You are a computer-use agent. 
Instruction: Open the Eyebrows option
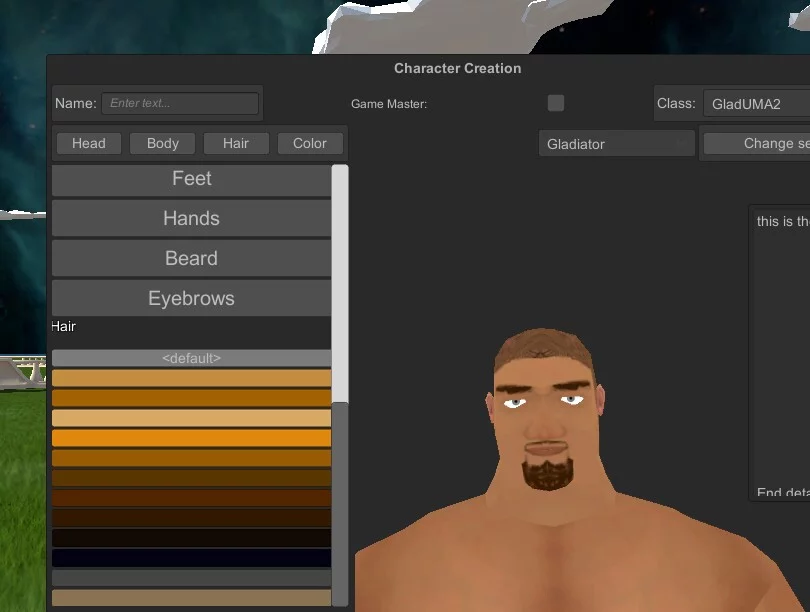[192, 298]
